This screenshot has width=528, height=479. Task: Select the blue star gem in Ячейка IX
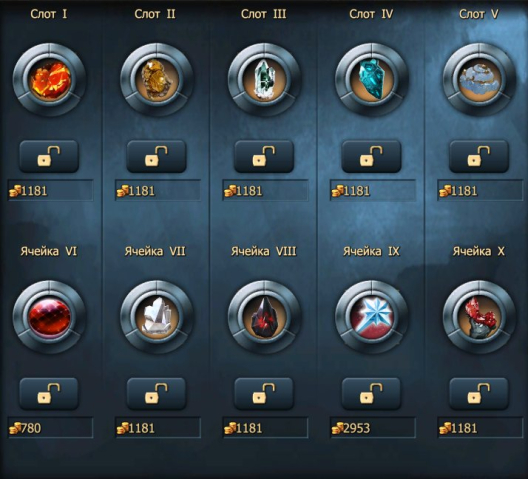click(x=372, y=317)
